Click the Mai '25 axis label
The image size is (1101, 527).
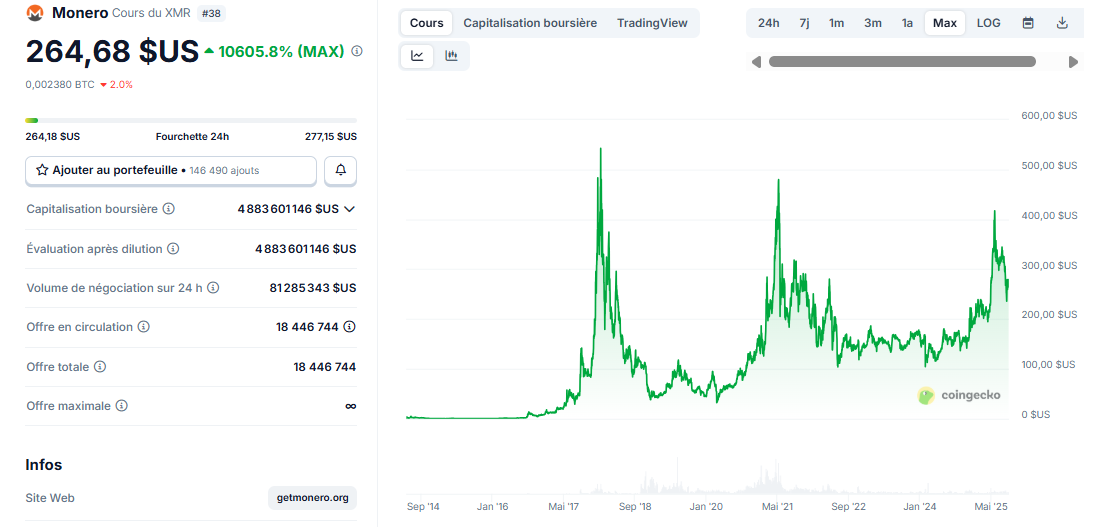point(992,506)
